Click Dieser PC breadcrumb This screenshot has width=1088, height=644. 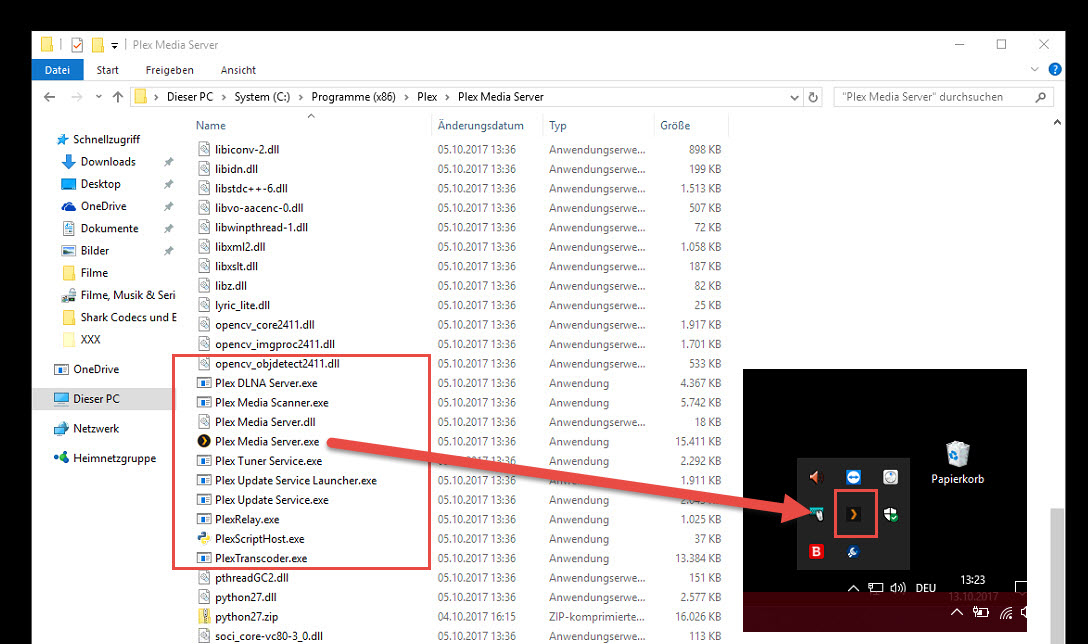190,97
